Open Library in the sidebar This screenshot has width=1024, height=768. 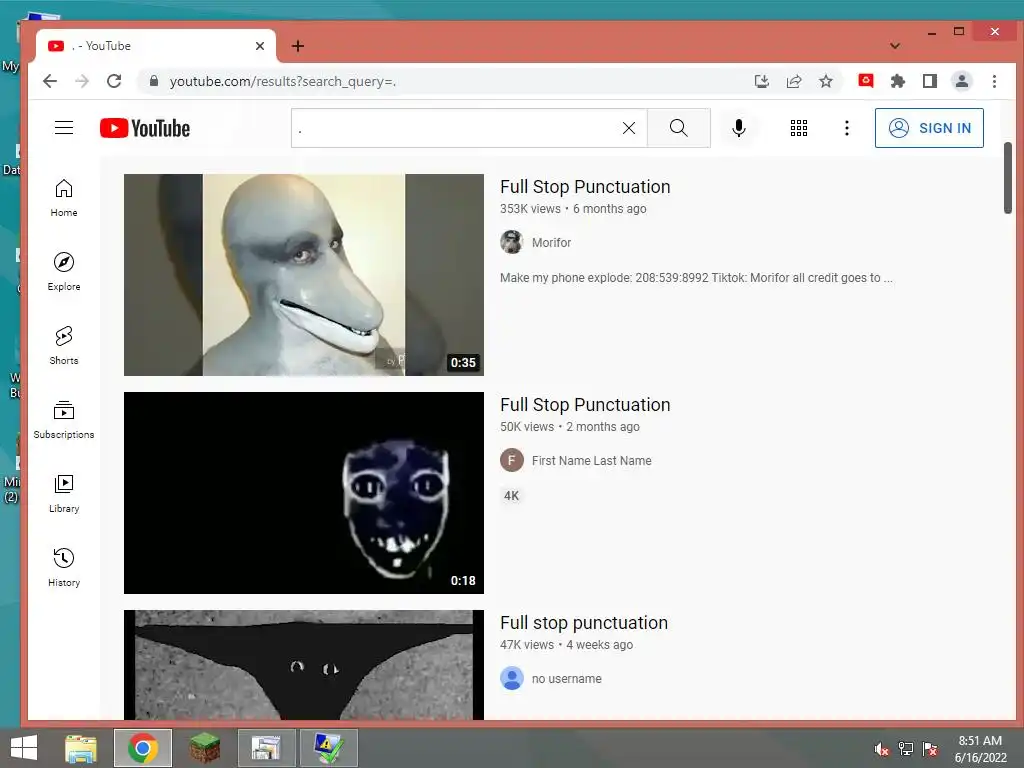64,494
